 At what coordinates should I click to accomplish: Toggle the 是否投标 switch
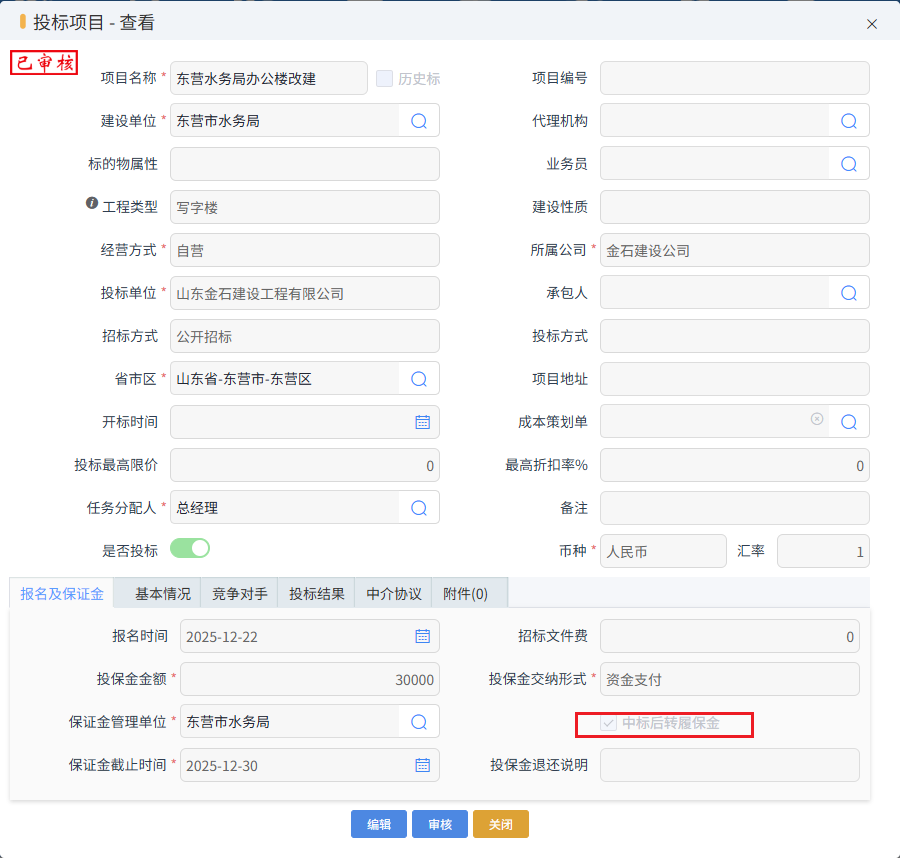tap(190, 549)
